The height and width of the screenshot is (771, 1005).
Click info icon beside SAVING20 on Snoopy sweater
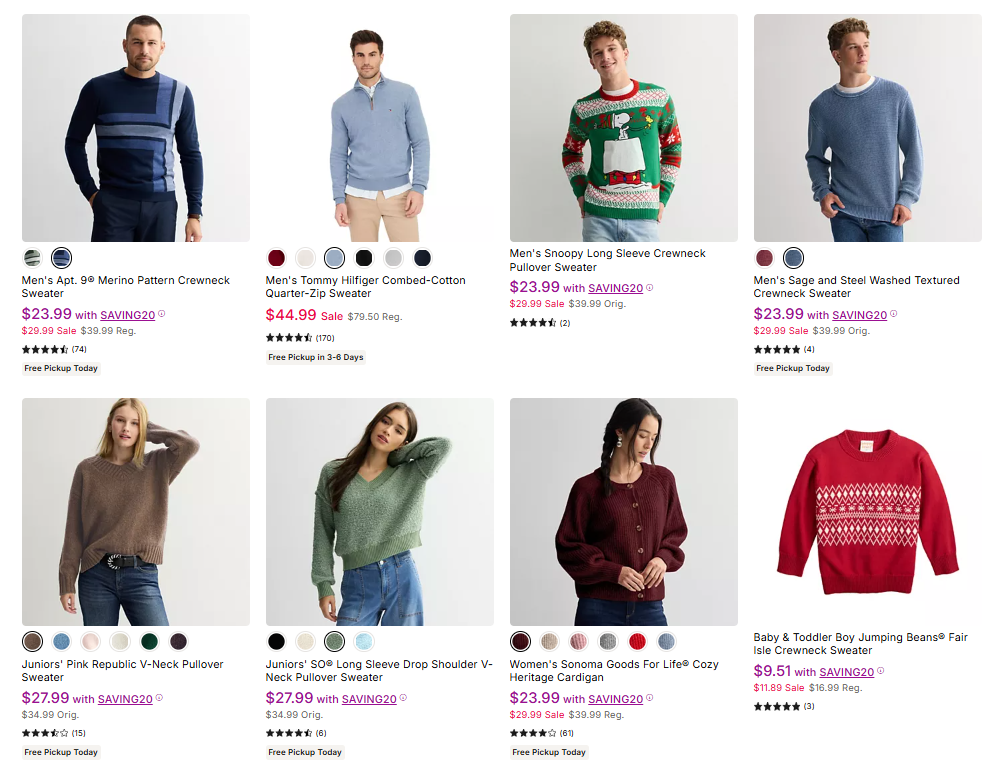tap(650, 288)
